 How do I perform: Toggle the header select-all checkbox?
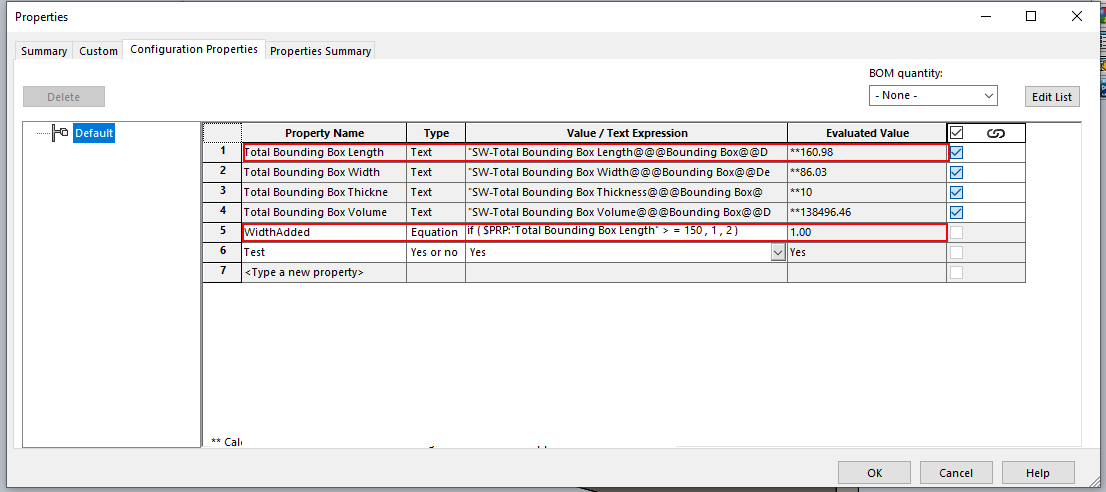(x=957, y=133)
